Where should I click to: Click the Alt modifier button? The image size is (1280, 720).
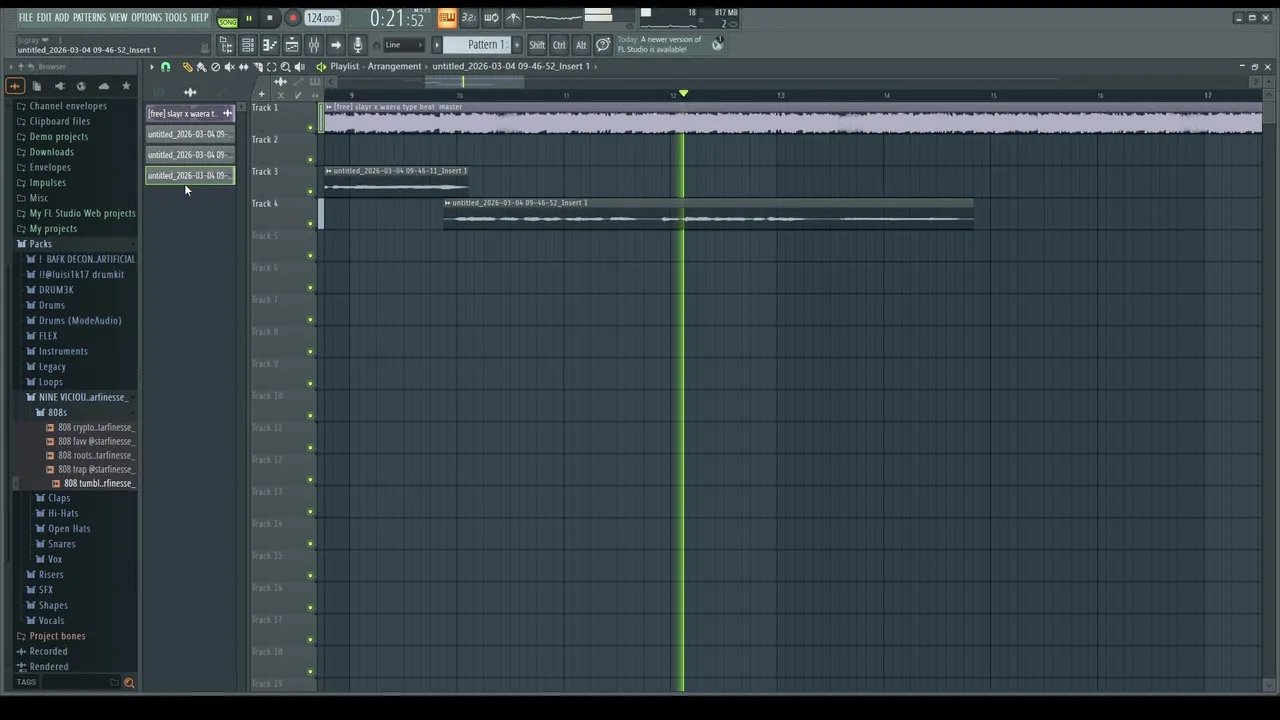pos(581,45)
